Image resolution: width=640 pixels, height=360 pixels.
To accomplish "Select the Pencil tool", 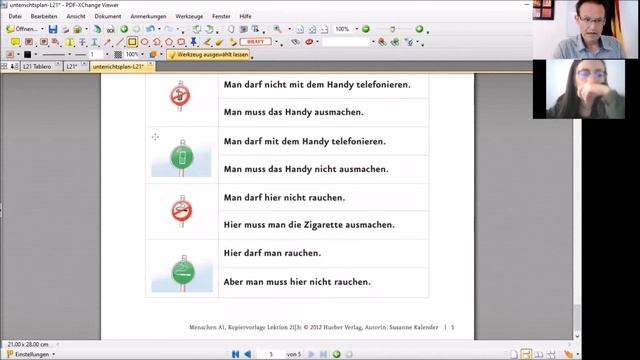I will [x=207, y=42].
